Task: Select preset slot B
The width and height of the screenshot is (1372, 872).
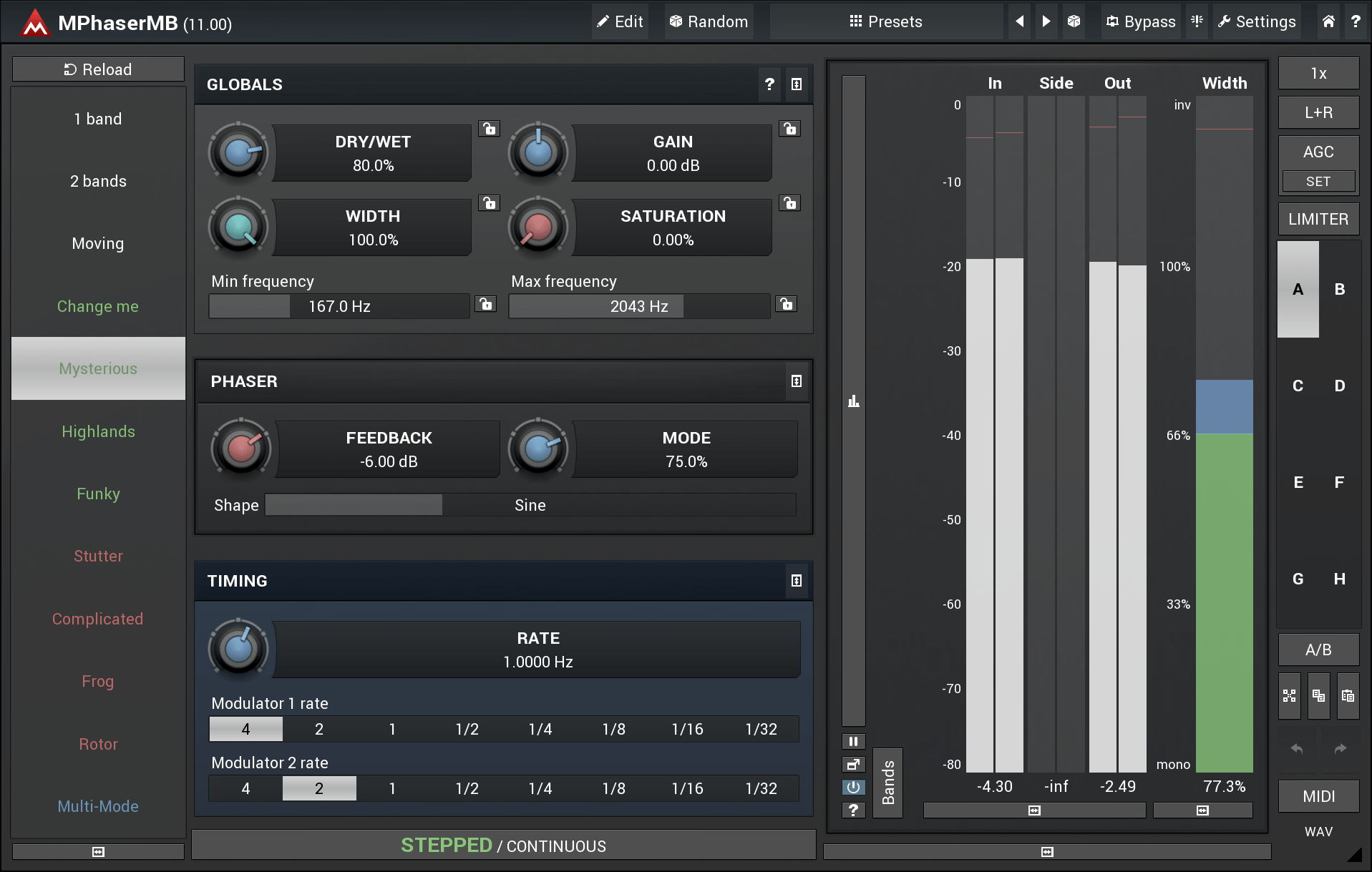Action: coord(1339,289)
